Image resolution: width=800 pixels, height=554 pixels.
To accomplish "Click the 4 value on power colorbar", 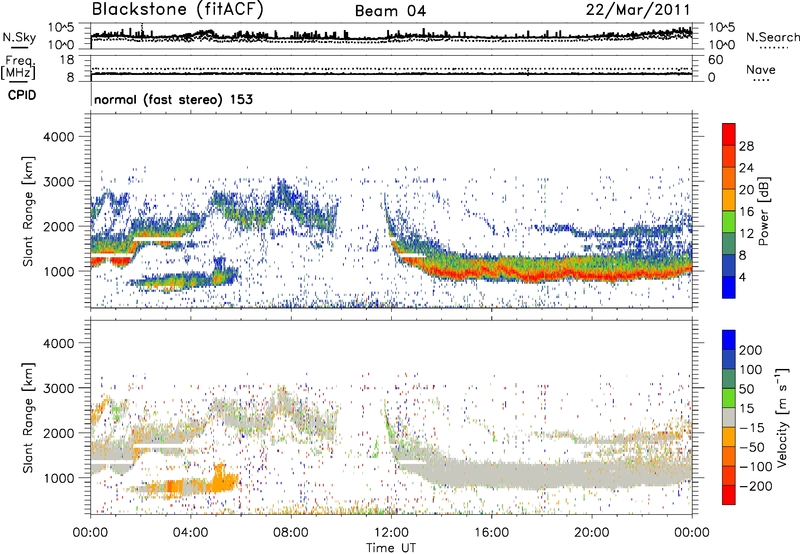I will (x=742, y=277).
